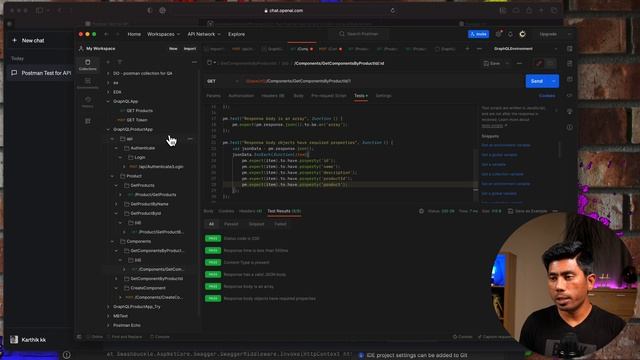Go back with Postman back arrow
Viewport: 640px width, 360px height.
(106, 34)
